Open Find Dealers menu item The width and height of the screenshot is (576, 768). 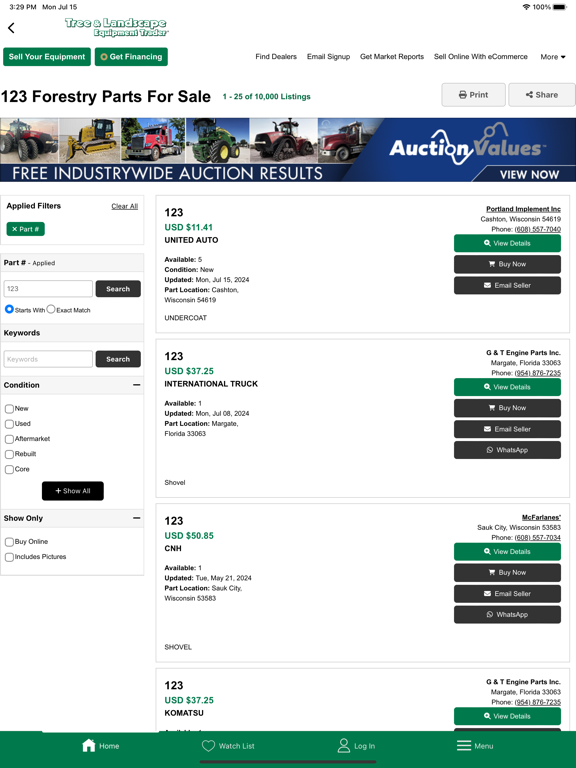(x=276, y=57)
